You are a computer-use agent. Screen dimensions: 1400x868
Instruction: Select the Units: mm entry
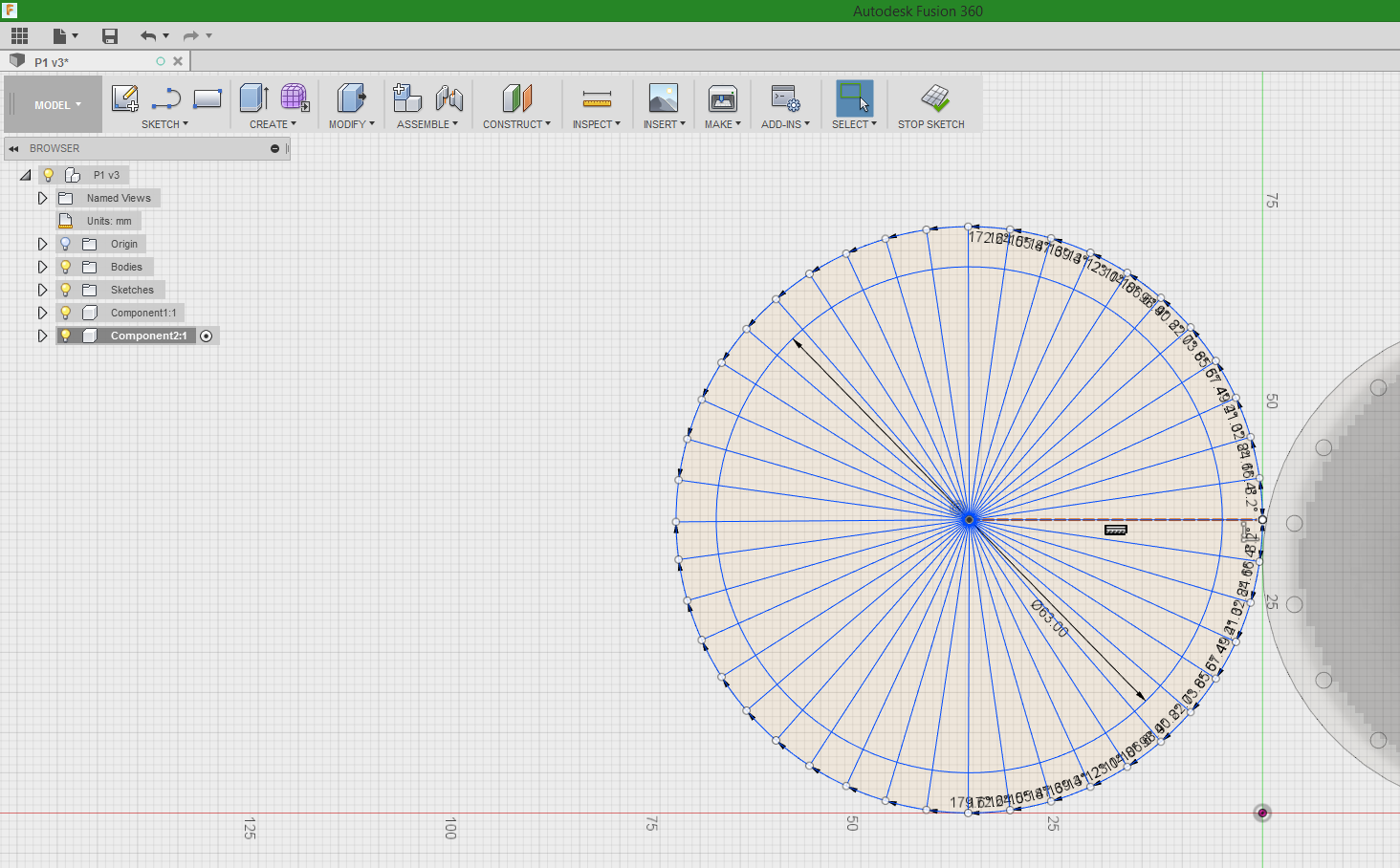point(109,221)
